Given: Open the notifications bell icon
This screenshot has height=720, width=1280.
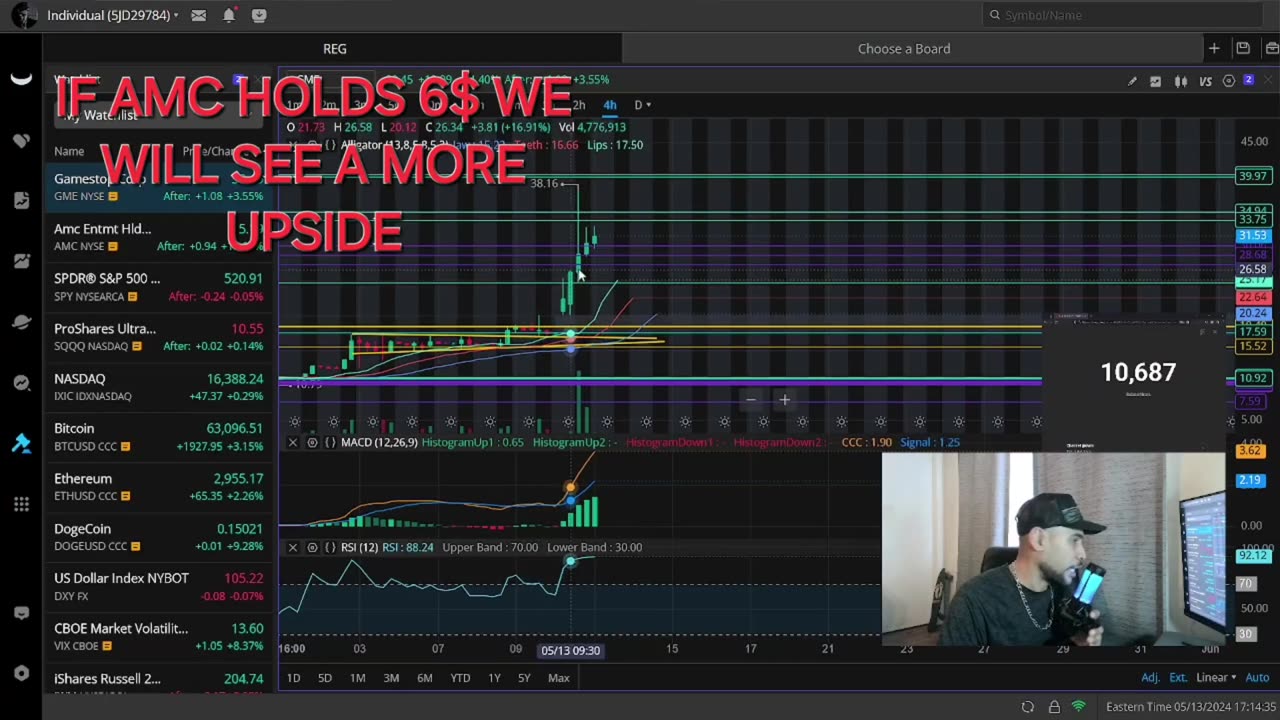Looking at the screenshot, I should click(x=229, y=15).
